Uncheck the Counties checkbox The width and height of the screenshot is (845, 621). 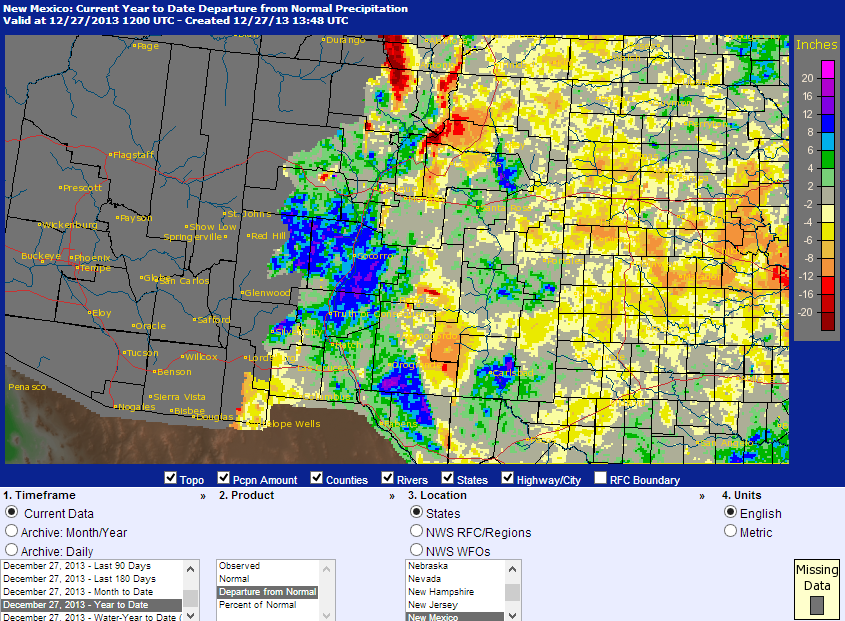pyautogui.click(x=316, y=477)
